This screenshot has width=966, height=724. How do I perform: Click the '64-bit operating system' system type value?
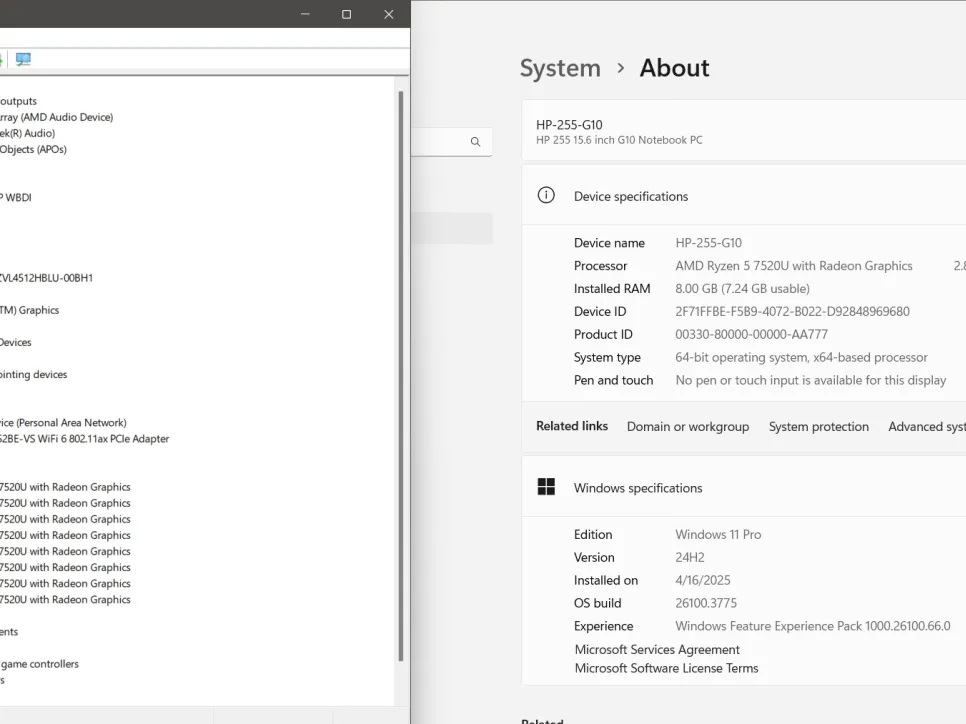[x=802, y=357]
